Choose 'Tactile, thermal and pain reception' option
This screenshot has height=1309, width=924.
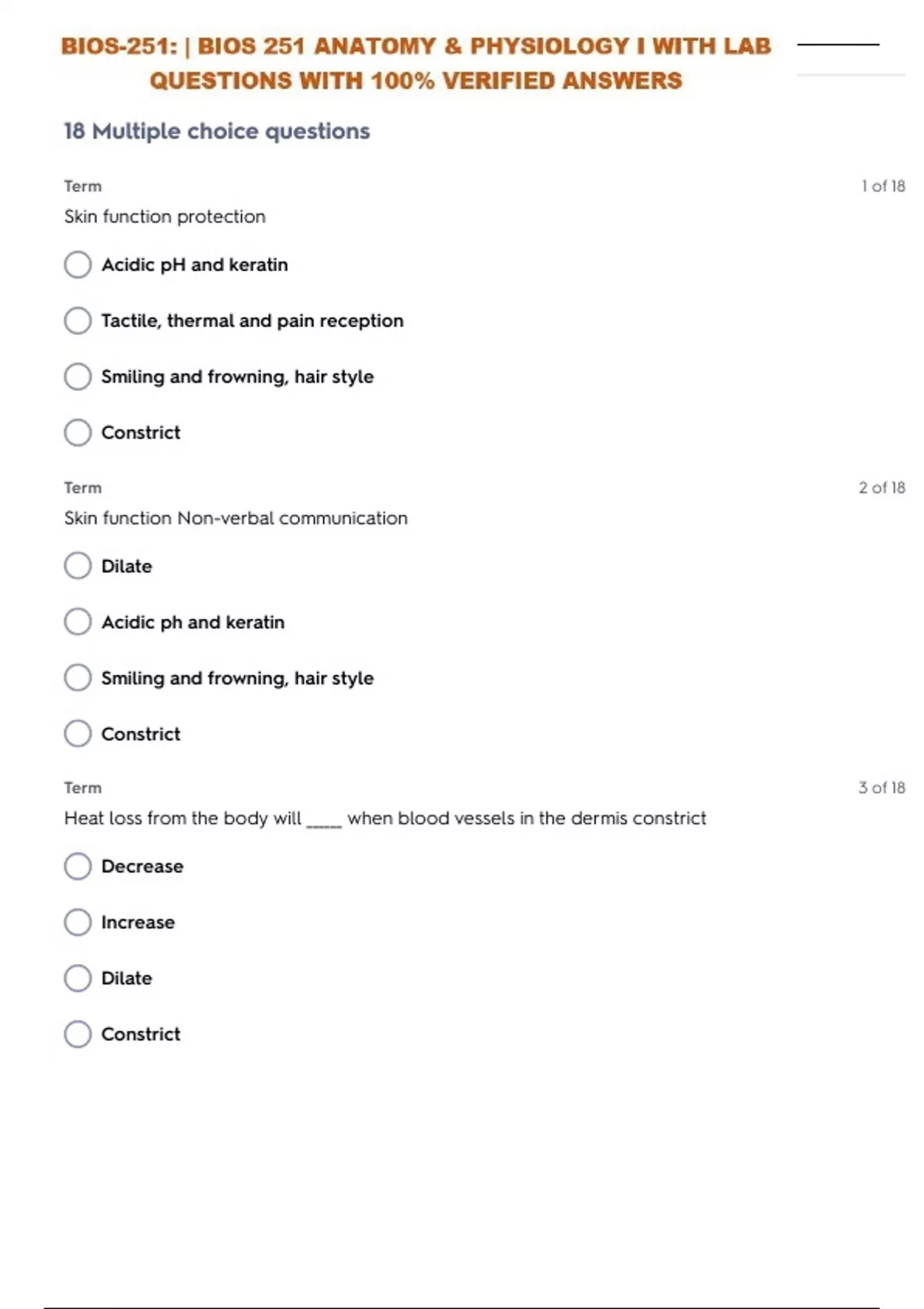[78, 321]
